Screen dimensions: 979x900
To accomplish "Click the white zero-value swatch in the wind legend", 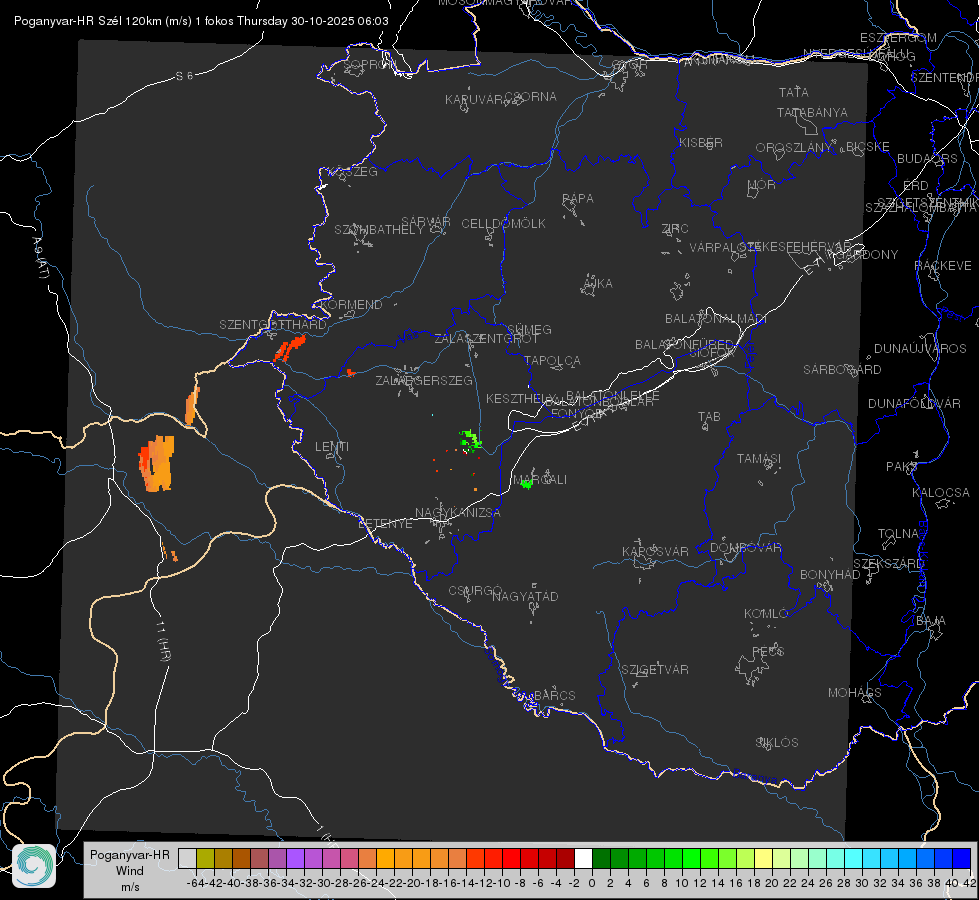I will pos(583,858).
